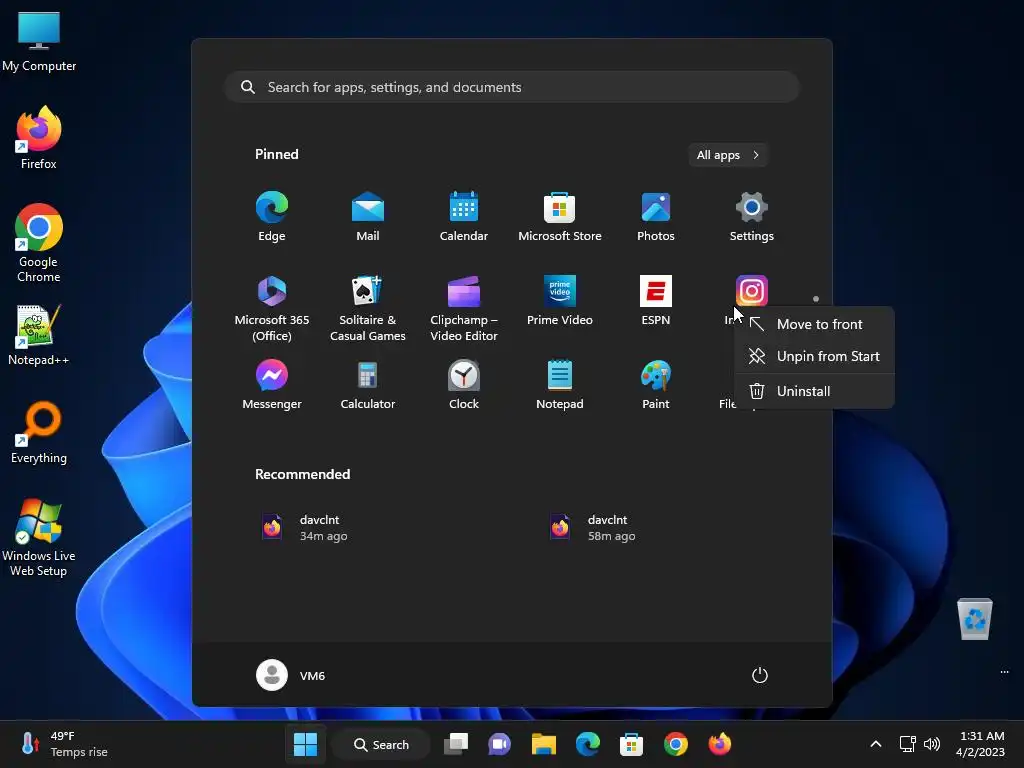Select Windows Live Web Setup icon
Viewport: 1024px width, 768px height.
pyautogui.click(x=39, y=538)
